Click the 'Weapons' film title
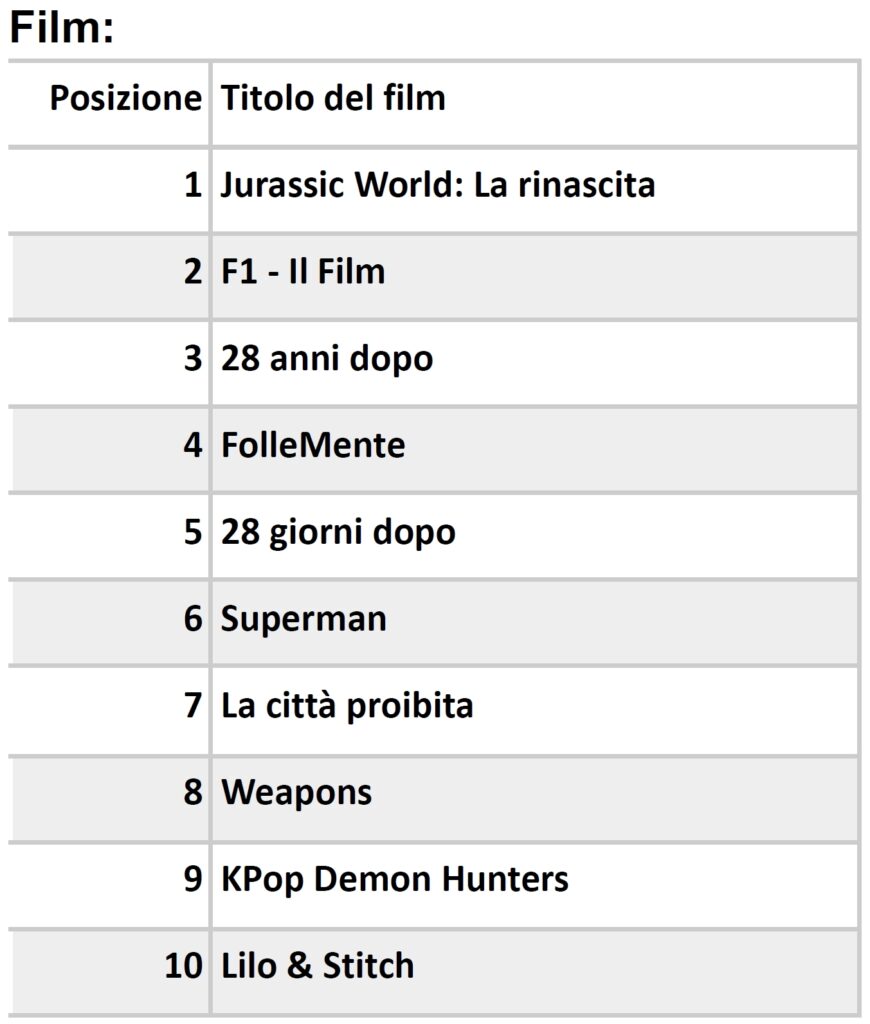This screenshot has height=1024, width=870. click(297, 793)
